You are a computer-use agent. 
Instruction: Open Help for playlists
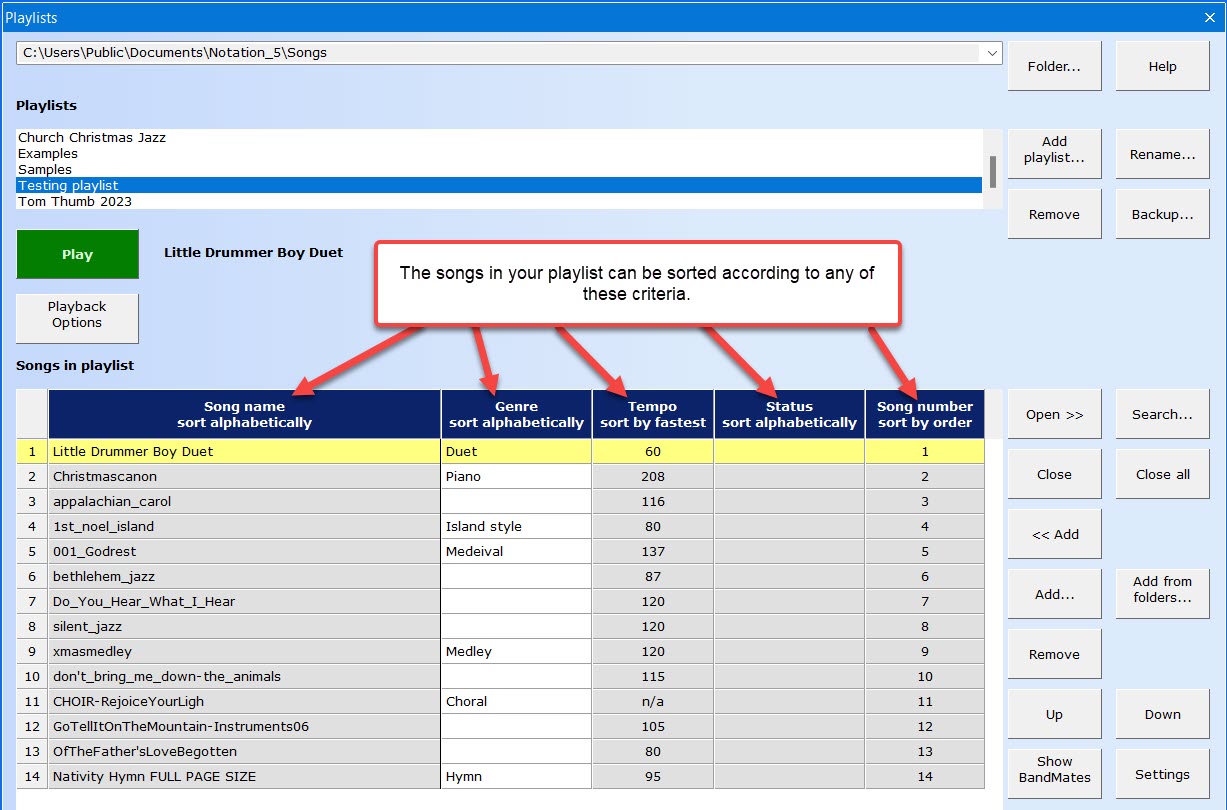(x=1162, y=67)
